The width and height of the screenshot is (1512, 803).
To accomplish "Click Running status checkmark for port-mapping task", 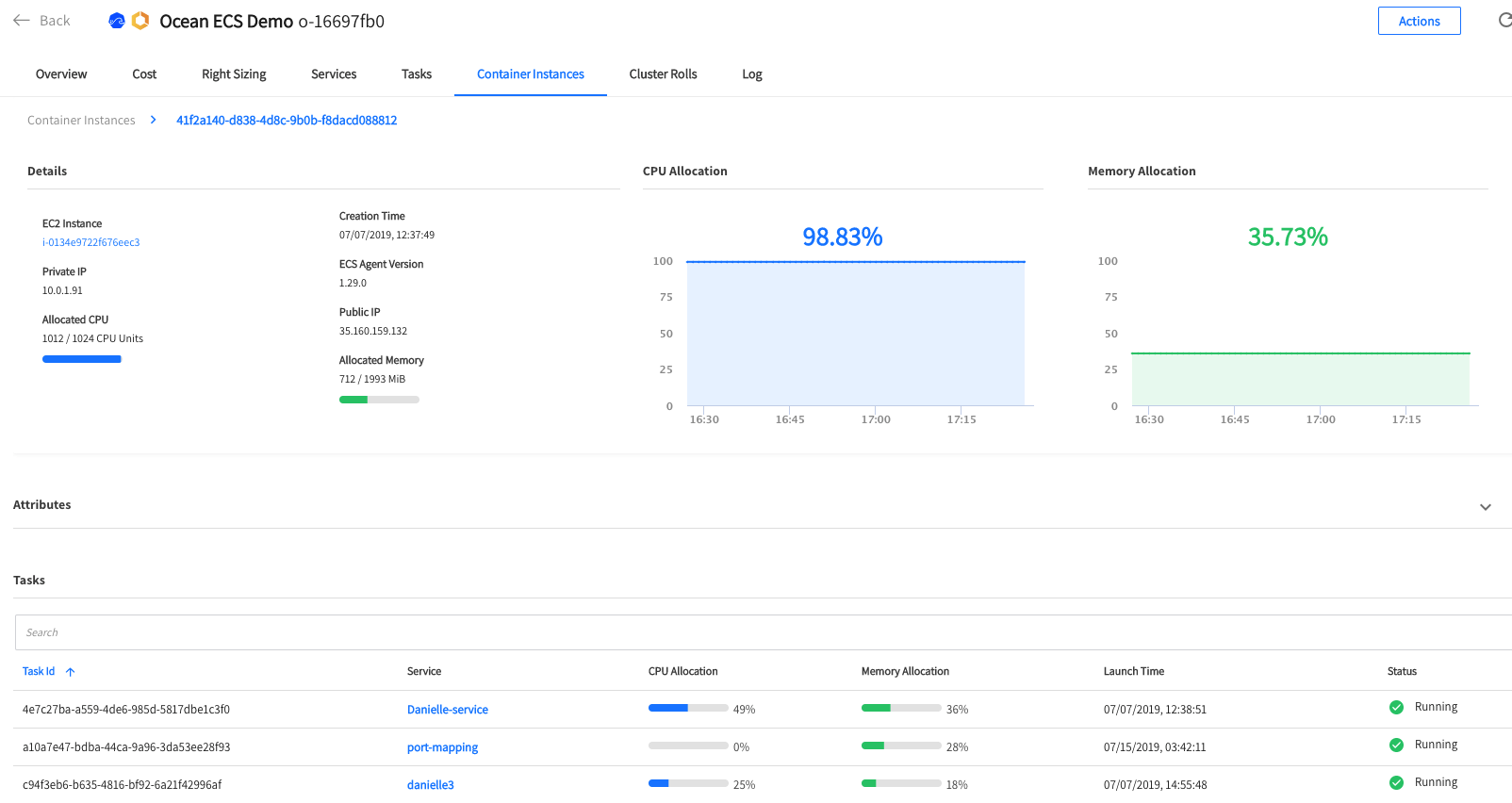I will 1396,745.
